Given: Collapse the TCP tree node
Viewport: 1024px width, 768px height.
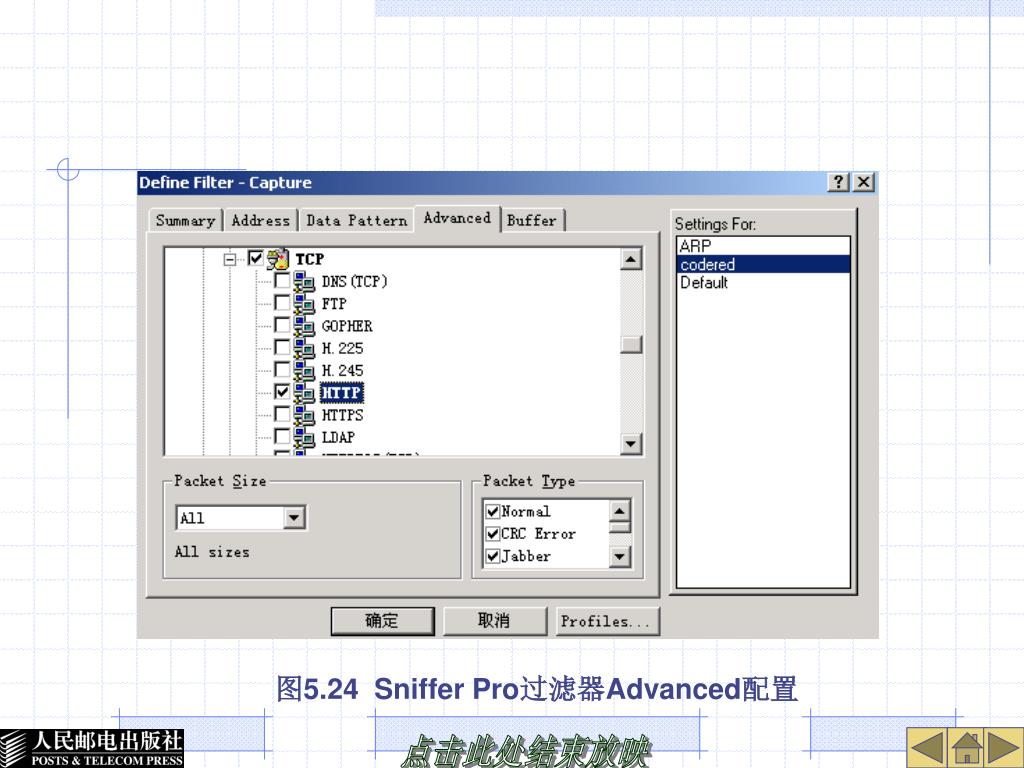Looking at the screenshot, I should point(229,259).
